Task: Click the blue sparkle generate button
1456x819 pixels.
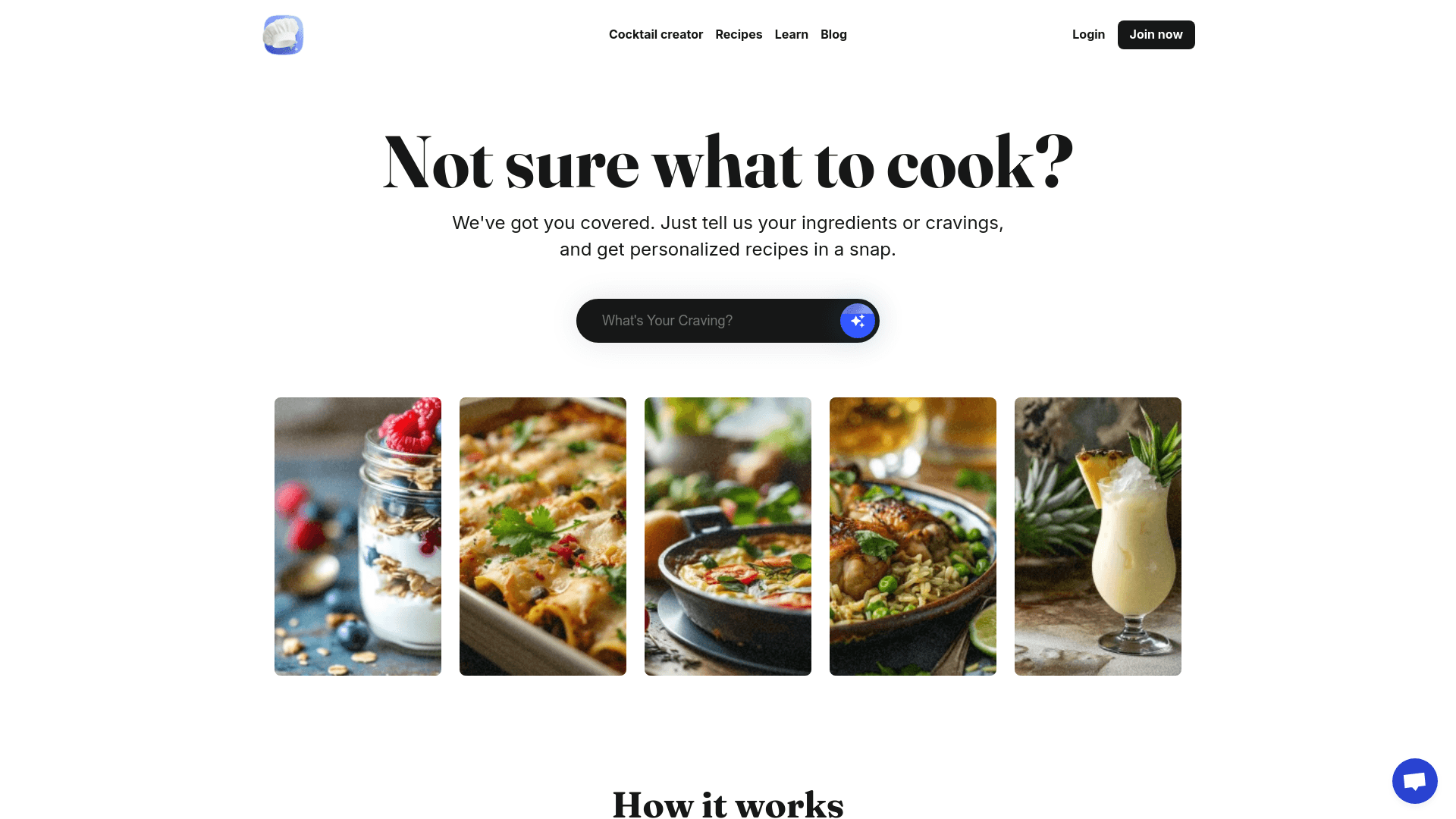Action: (x=858, y=321)
